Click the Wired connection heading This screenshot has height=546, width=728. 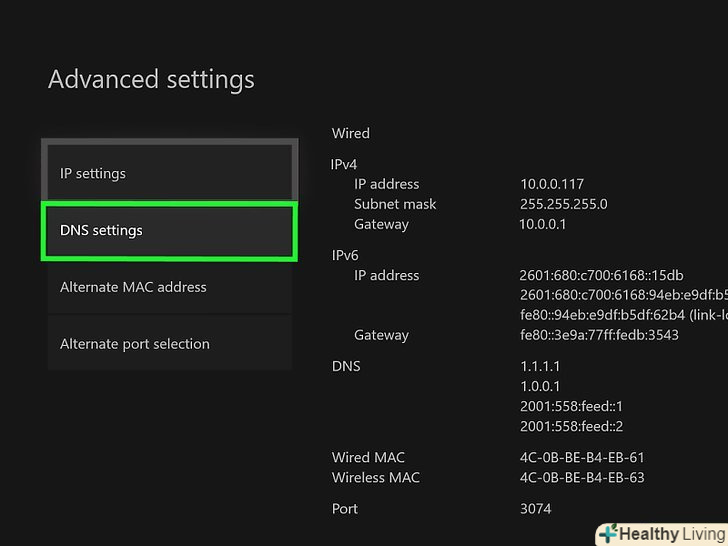tap(350, 133)
